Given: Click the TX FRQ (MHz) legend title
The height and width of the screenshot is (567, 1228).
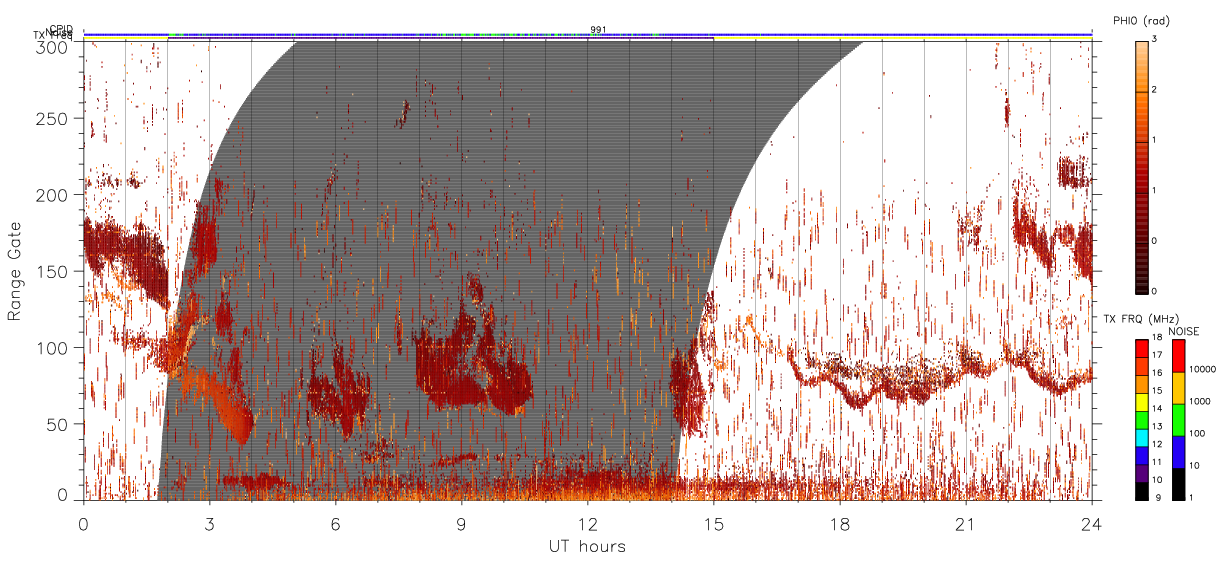Looking at the screenshot, I should click(1141, 318).
